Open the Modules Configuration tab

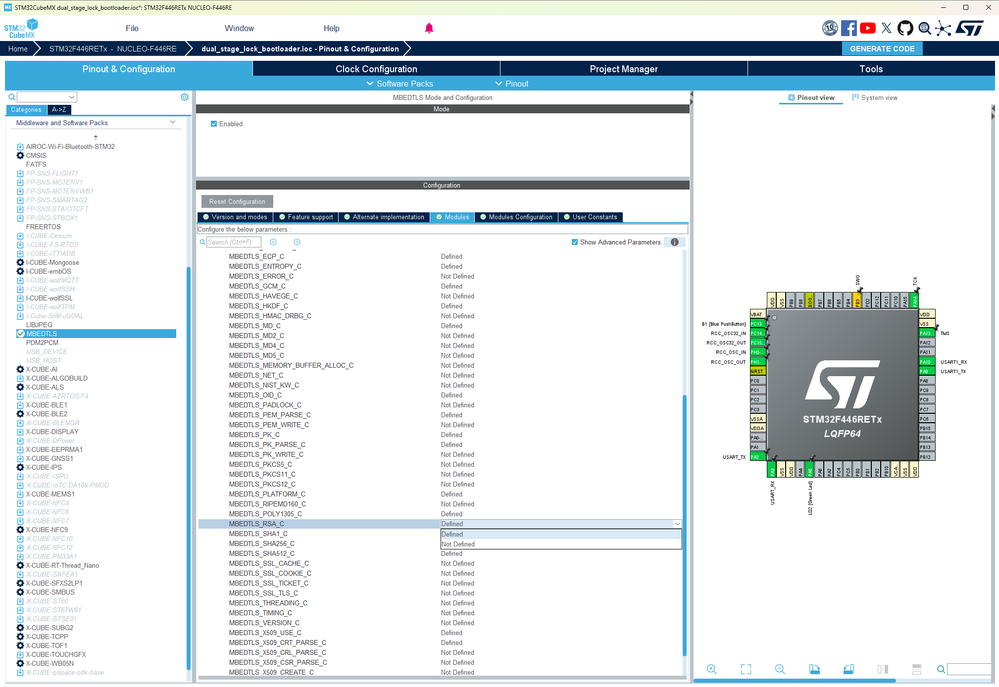point(515,217)
